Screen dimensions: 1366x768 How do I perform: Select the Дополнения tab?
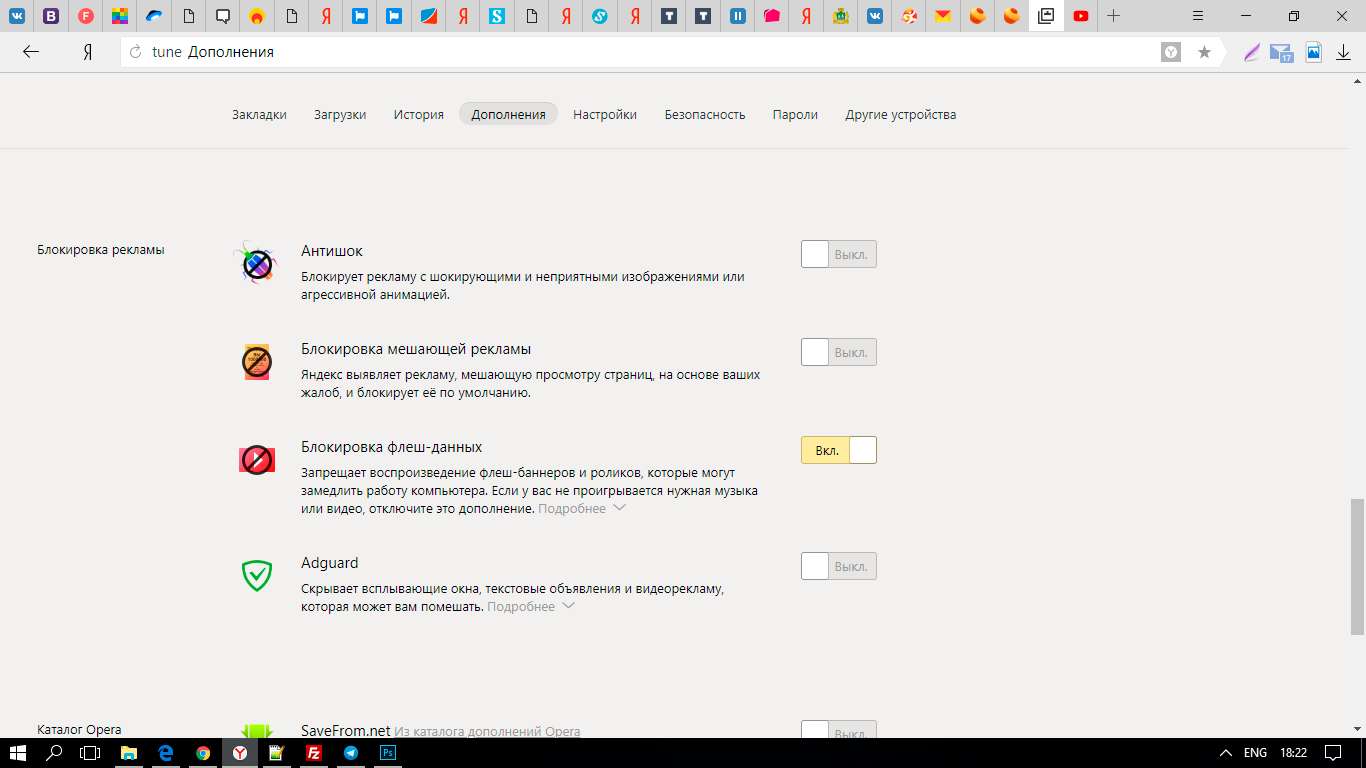coord(508,114)
